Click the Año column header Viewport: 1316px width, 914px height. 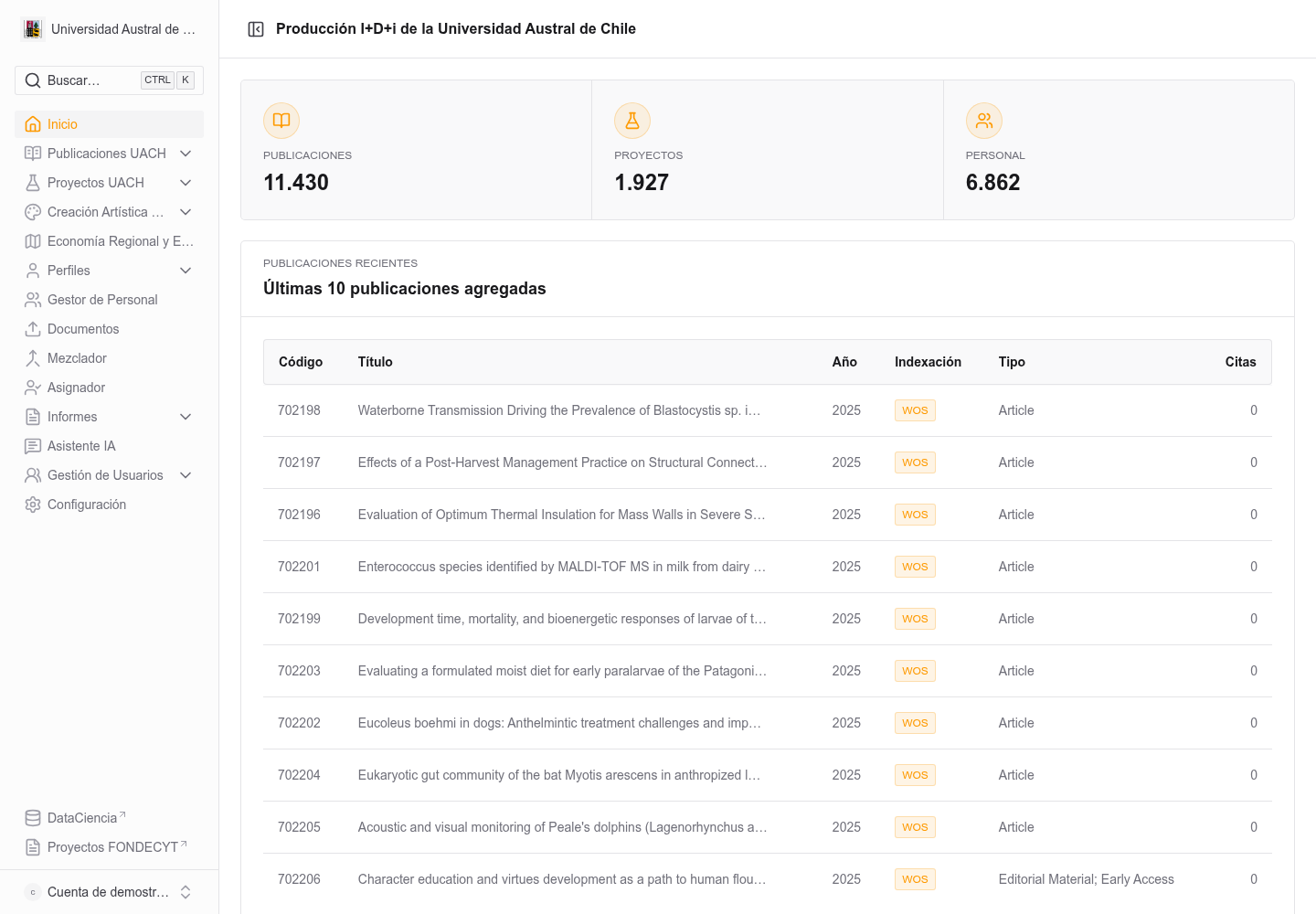(844, 362)
